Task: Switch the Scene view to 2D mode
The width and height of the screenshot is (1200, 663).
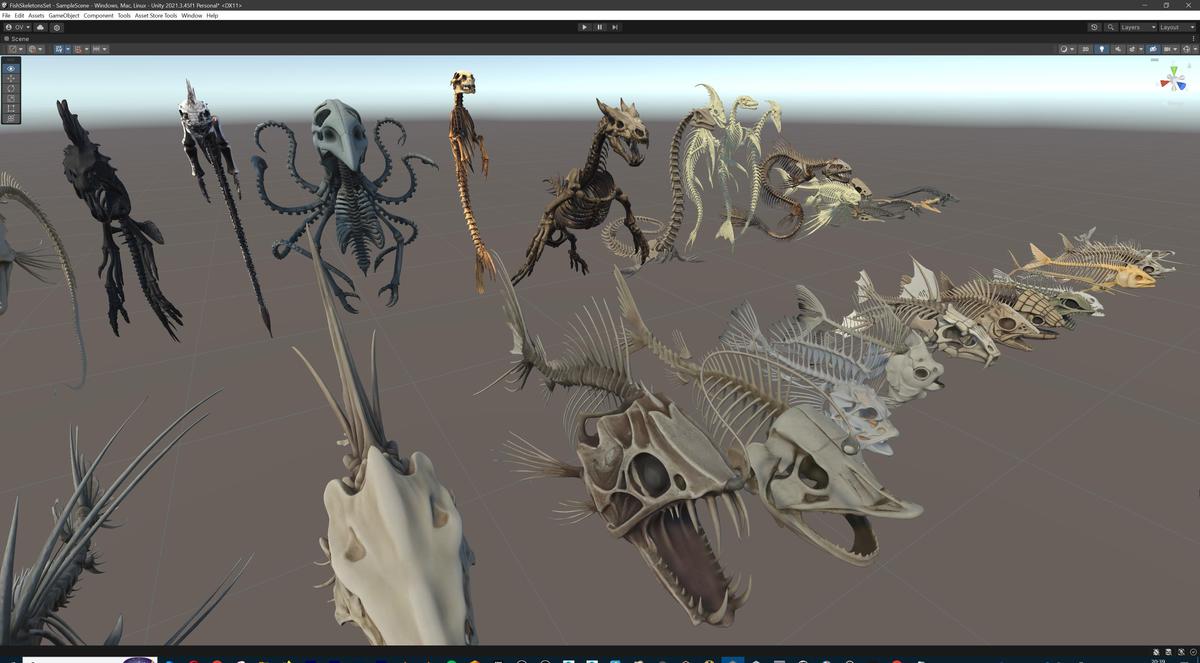Action: coord(1085,48)
